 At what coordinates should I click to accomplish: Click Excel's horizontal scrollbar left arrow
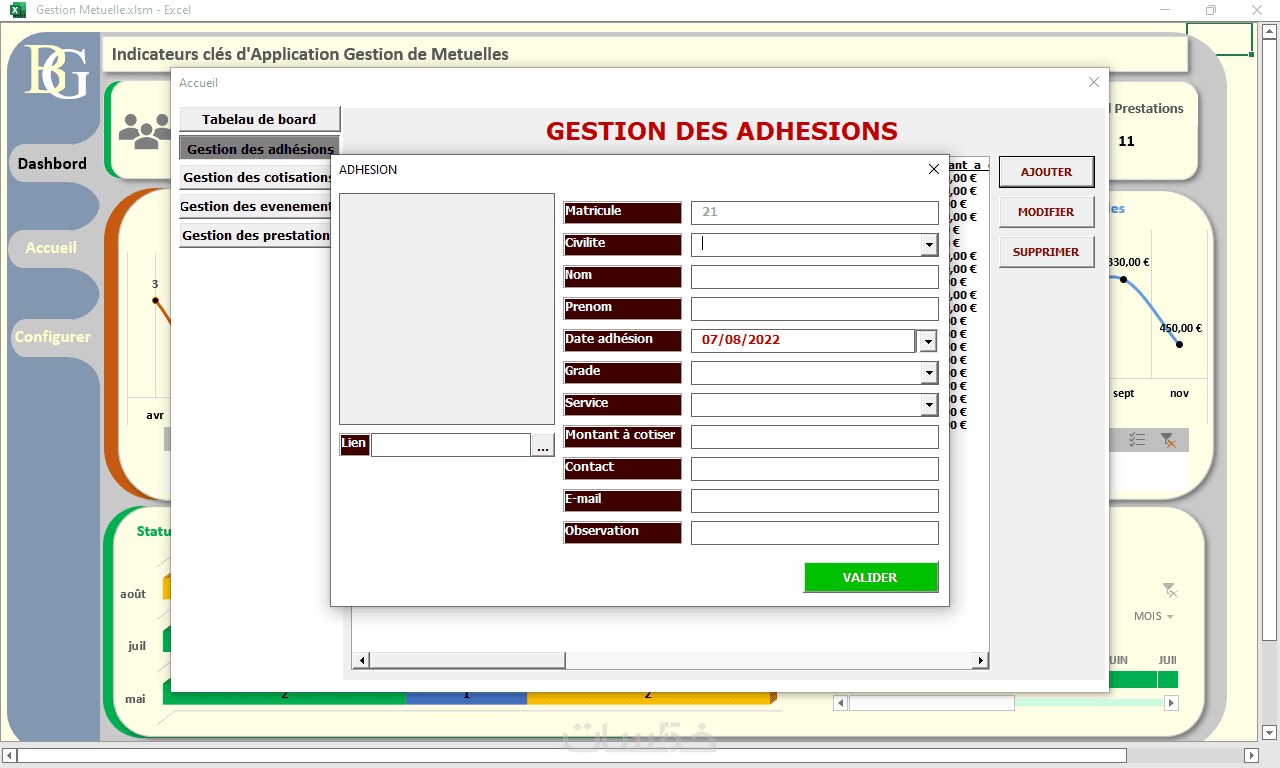pyautogui.click(x=10, y=755)
